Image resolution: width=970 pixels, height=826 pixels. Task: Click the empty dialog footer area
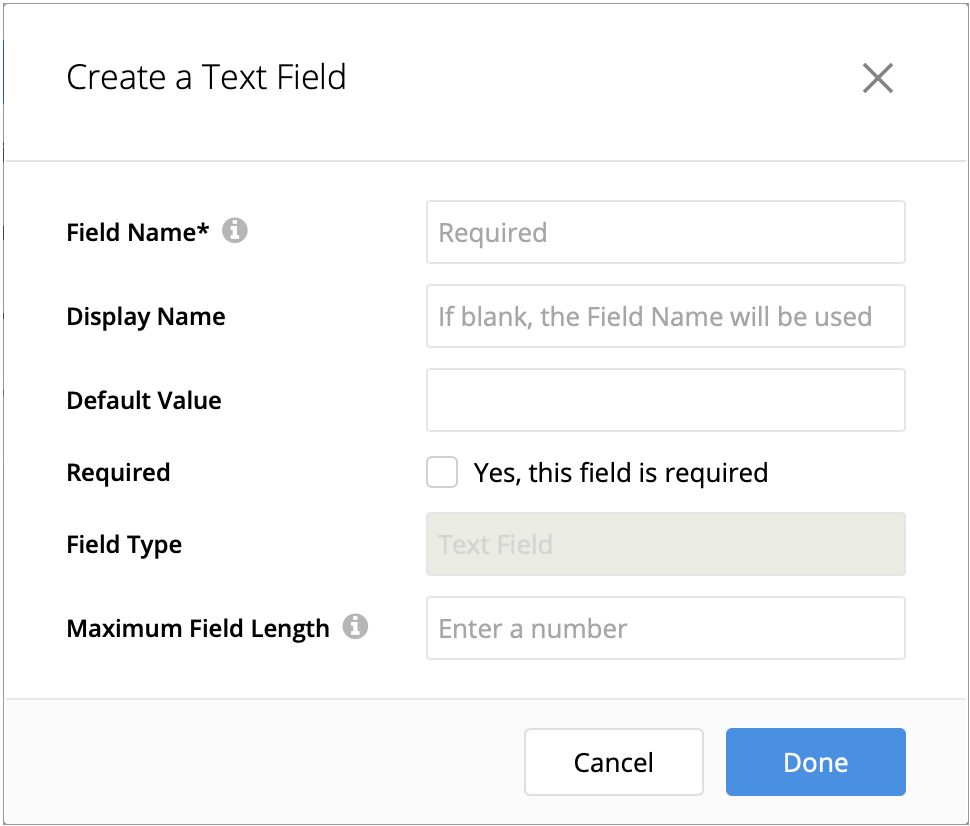(x=260, y=762)
